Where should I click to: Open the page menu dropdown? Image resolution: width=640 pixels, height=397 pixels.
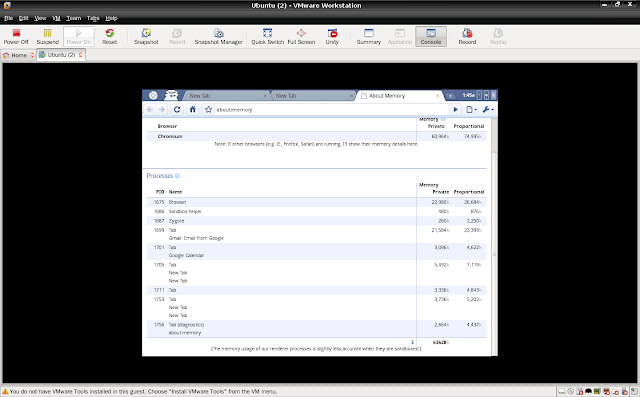[x=471, y=109]
